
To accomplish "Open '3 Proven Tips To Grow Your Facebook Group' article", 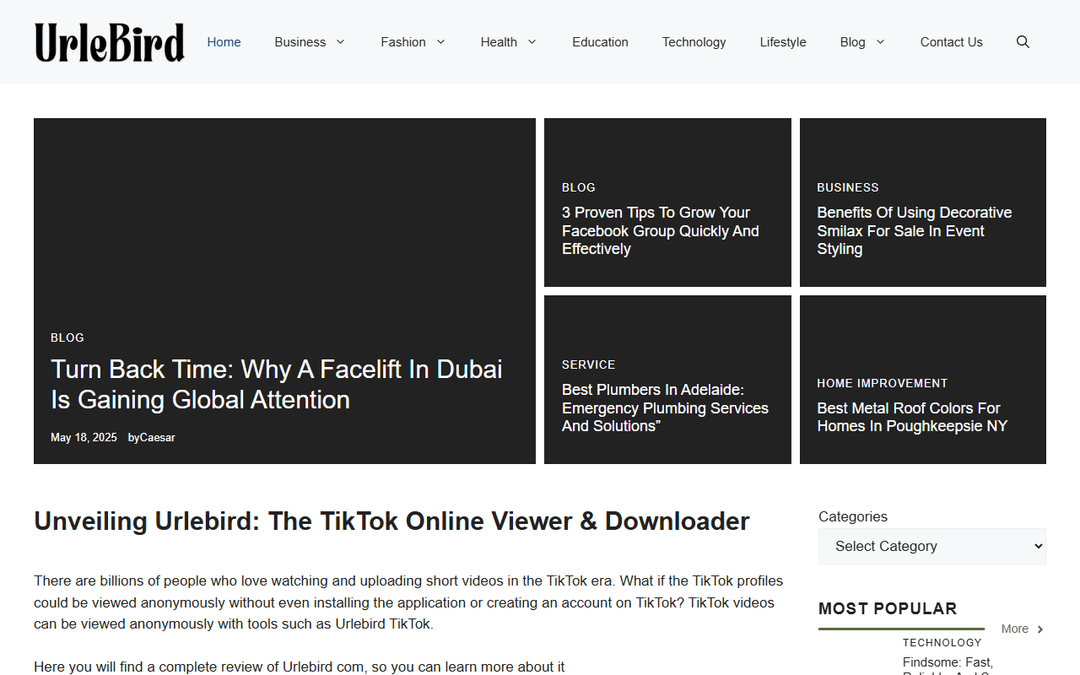I will (x=660, y=231).
